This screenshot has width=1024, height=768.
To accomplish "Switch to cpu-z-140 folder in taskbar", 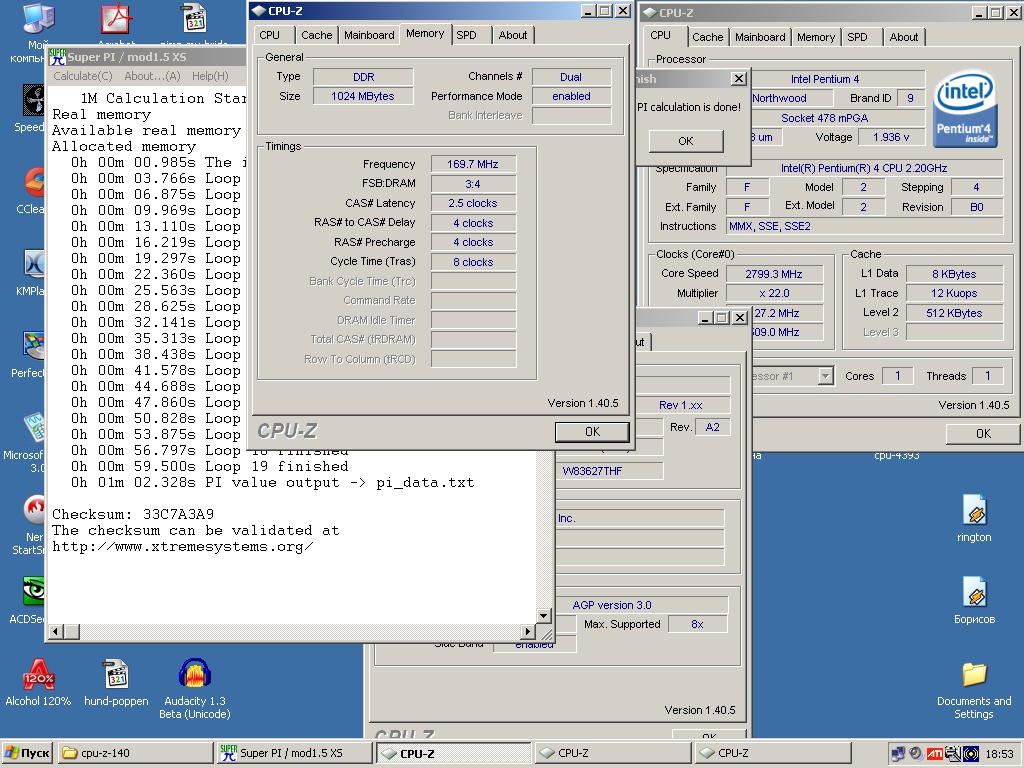I will tap(135, 753).
